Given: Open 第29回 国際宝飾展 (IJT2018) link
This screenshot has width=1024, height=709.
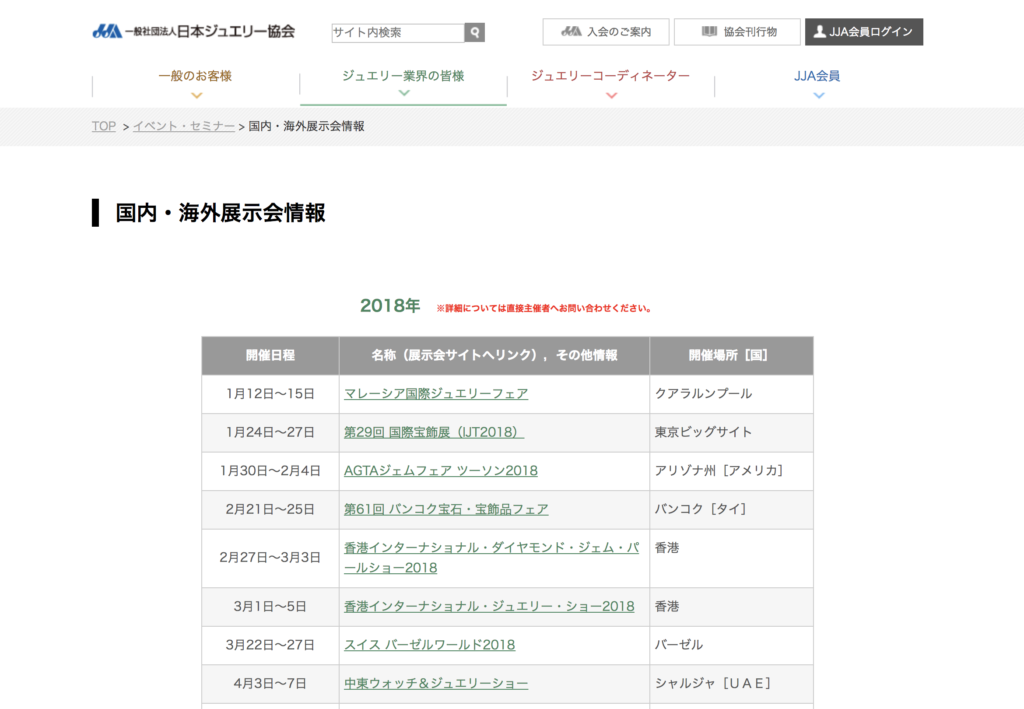Looking at the screenshot, I should coord(434,432).
